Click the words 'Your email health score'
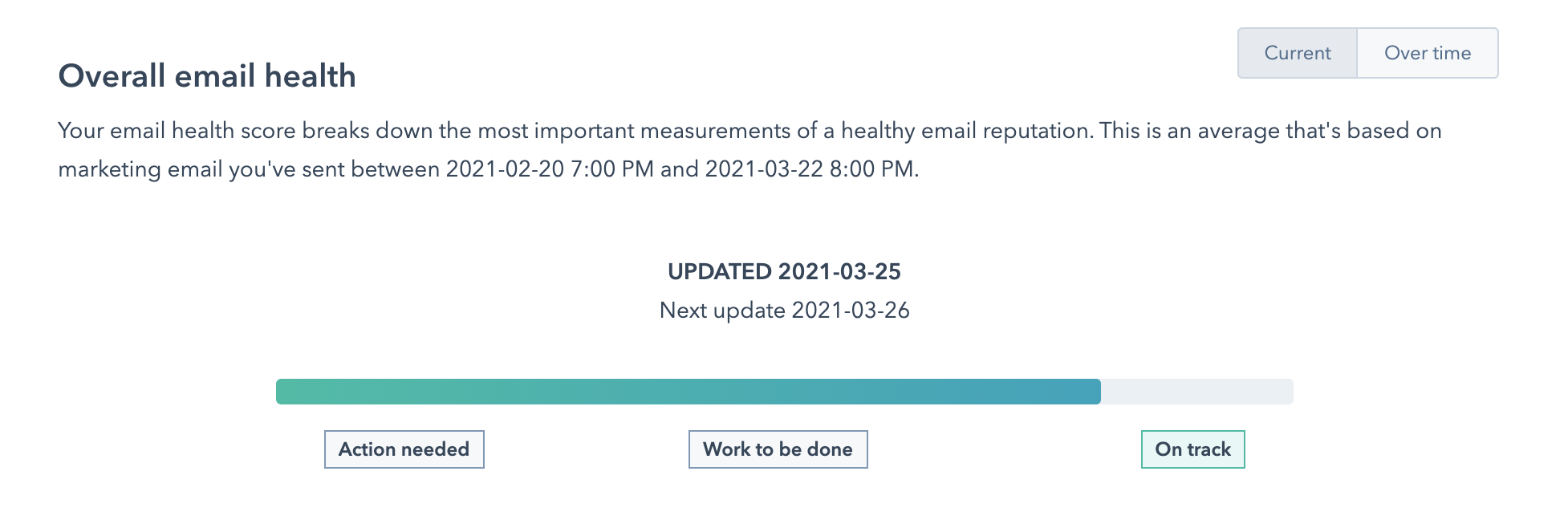Viewport: 1568px width, 520px height. (177, 131)
